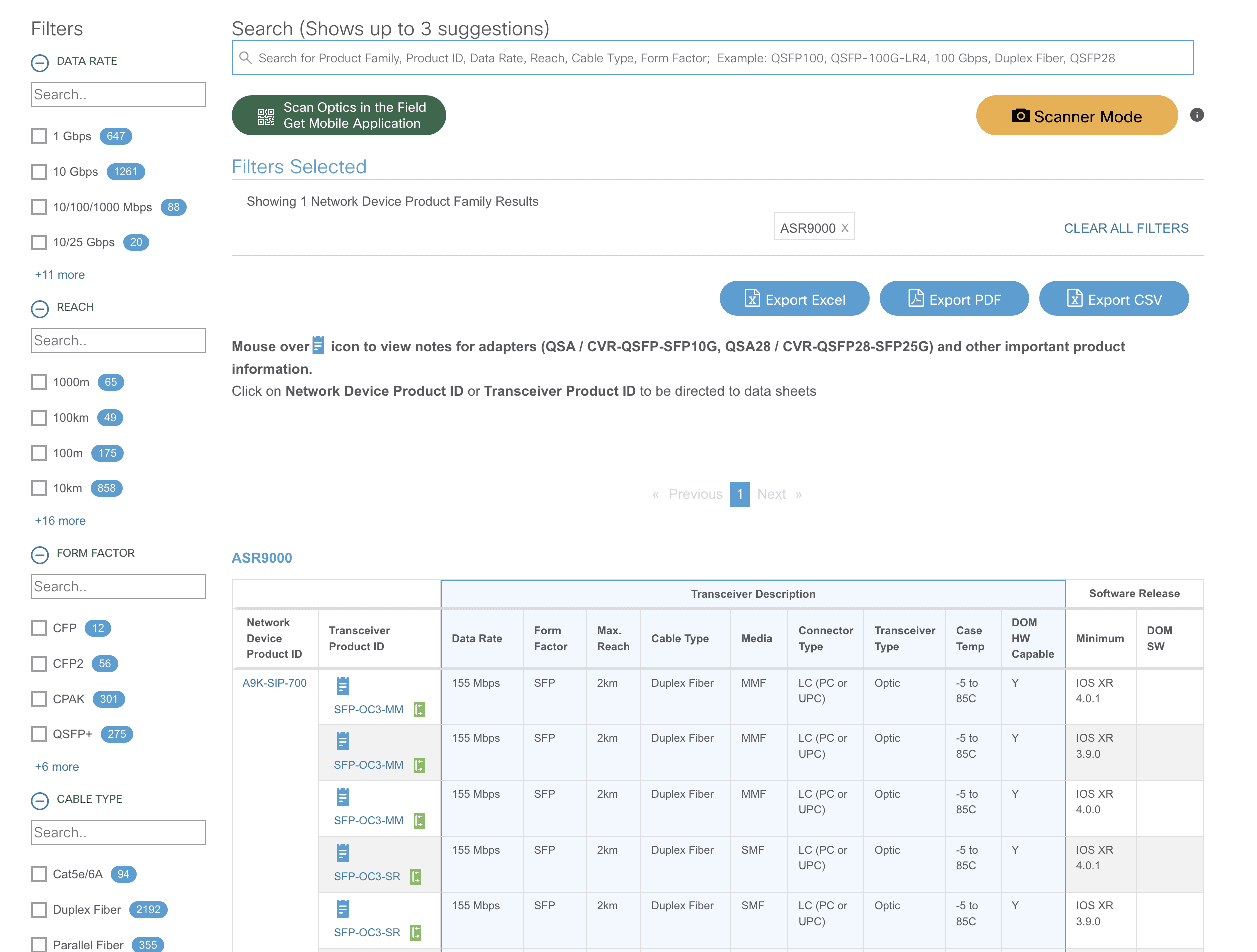Viewport: 1257px width, 952px height.
Task: Click the DATA RATE filter search box
Action: point(118,95)
